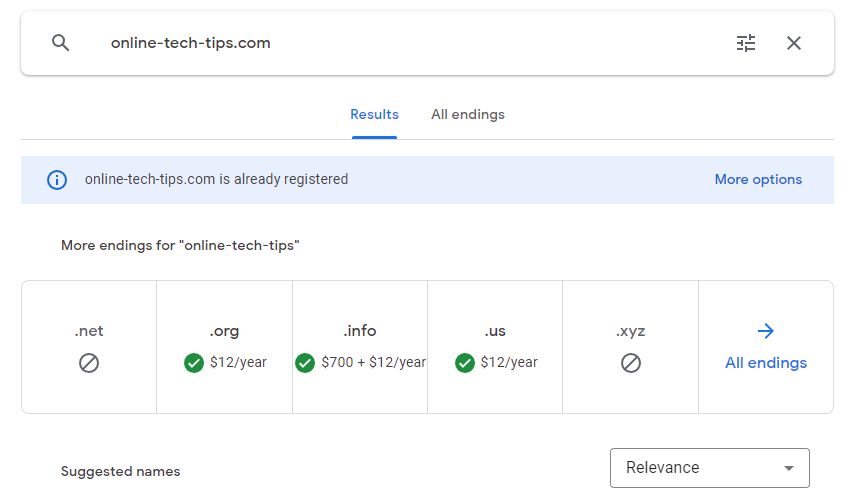Select the .info $700 + $12/year ending

click(x=360, y=346)
